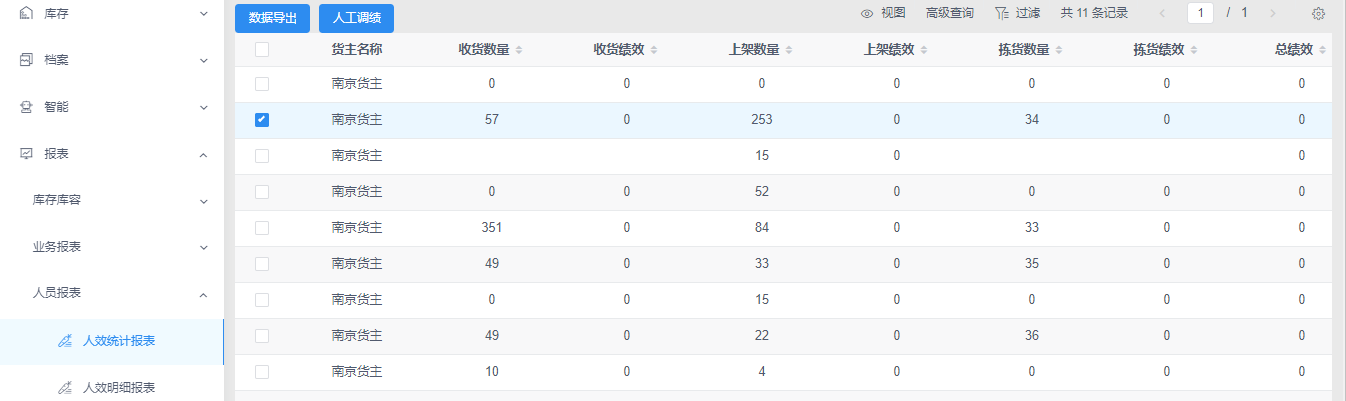1346x401 pixels.
Task: Click the icon beside 人效统计报表
Action: 65,341
